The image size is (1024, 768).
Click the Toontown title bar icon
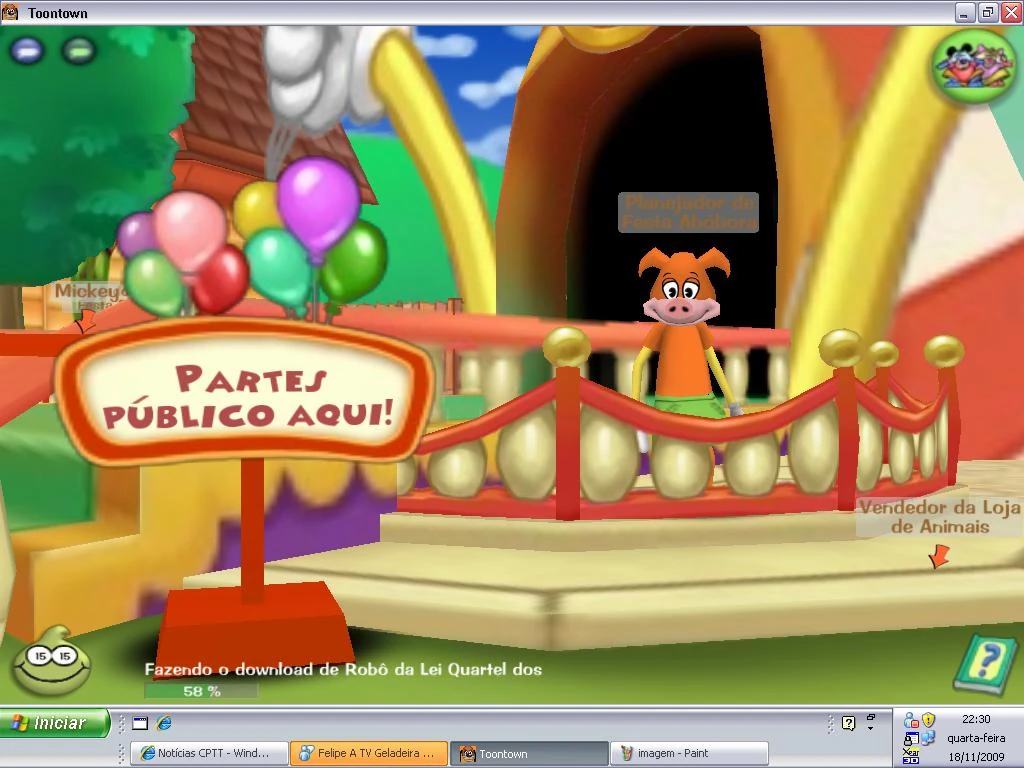point(10,12)
